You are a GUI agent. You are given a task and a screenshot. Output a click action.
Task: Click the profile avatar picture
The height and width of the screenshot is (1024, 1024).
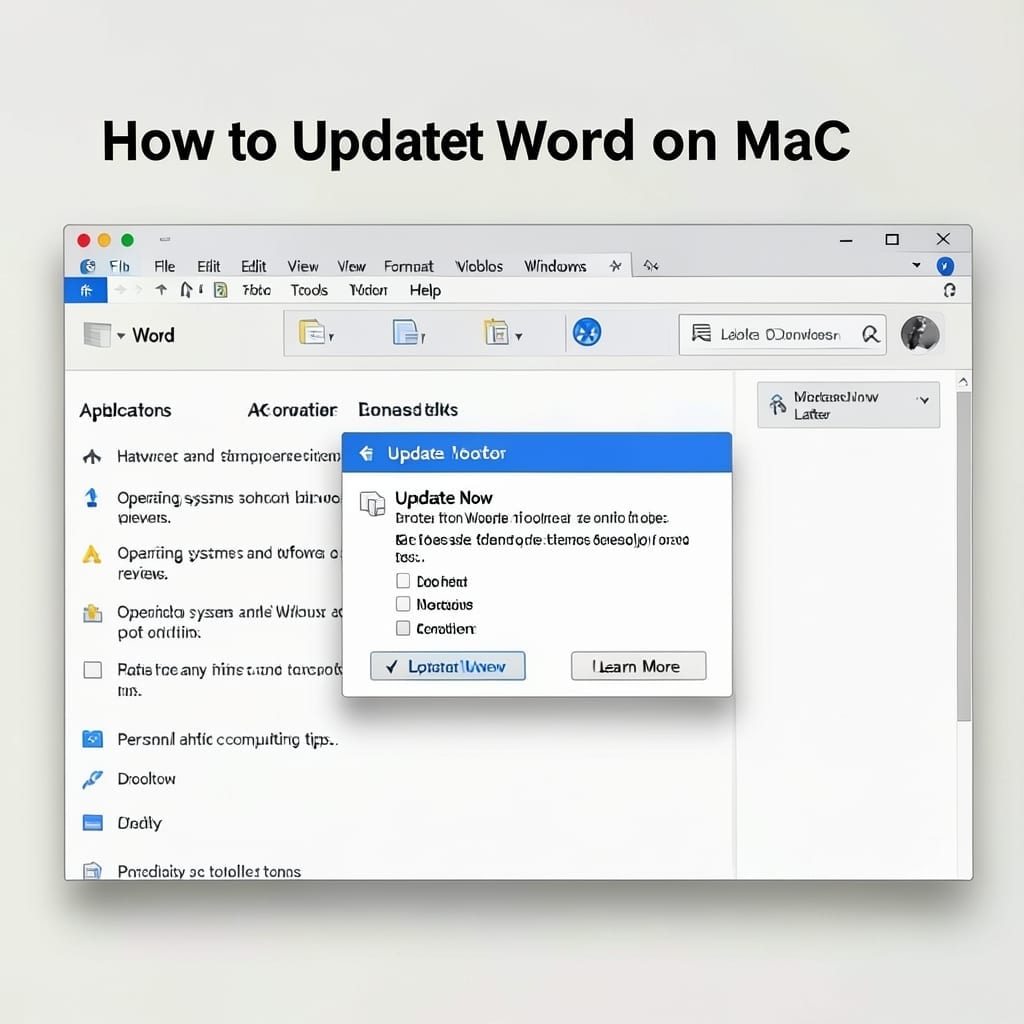click(920, 334)
